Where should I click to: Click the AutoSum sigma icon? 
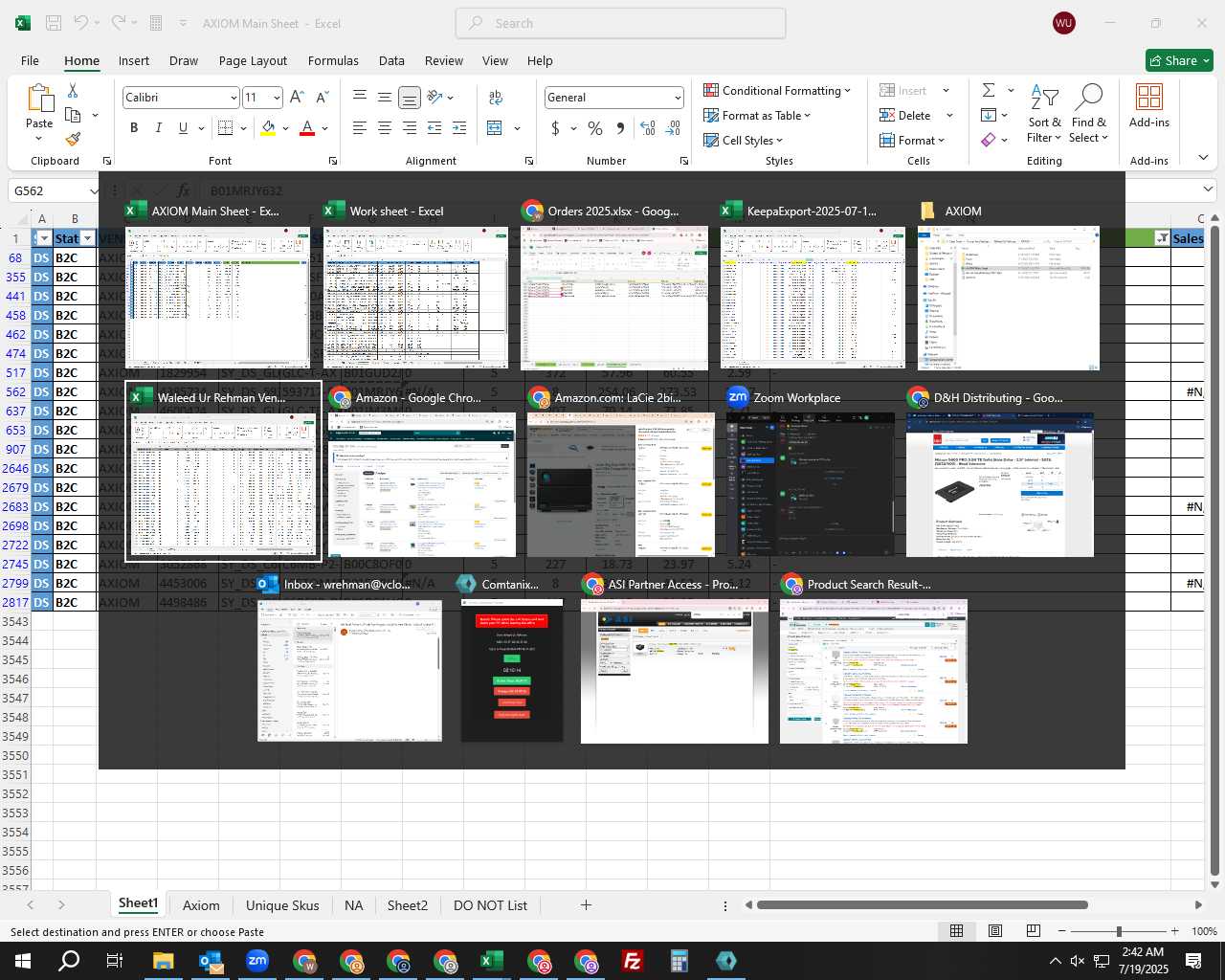click(x=989, y=90)
